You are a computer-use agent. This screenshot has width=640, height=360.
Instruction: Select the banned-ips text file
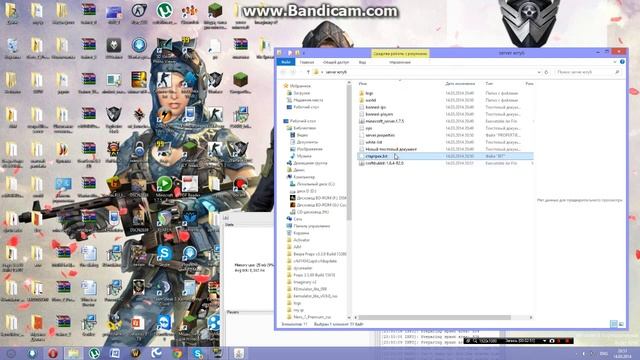pos(376,107)
